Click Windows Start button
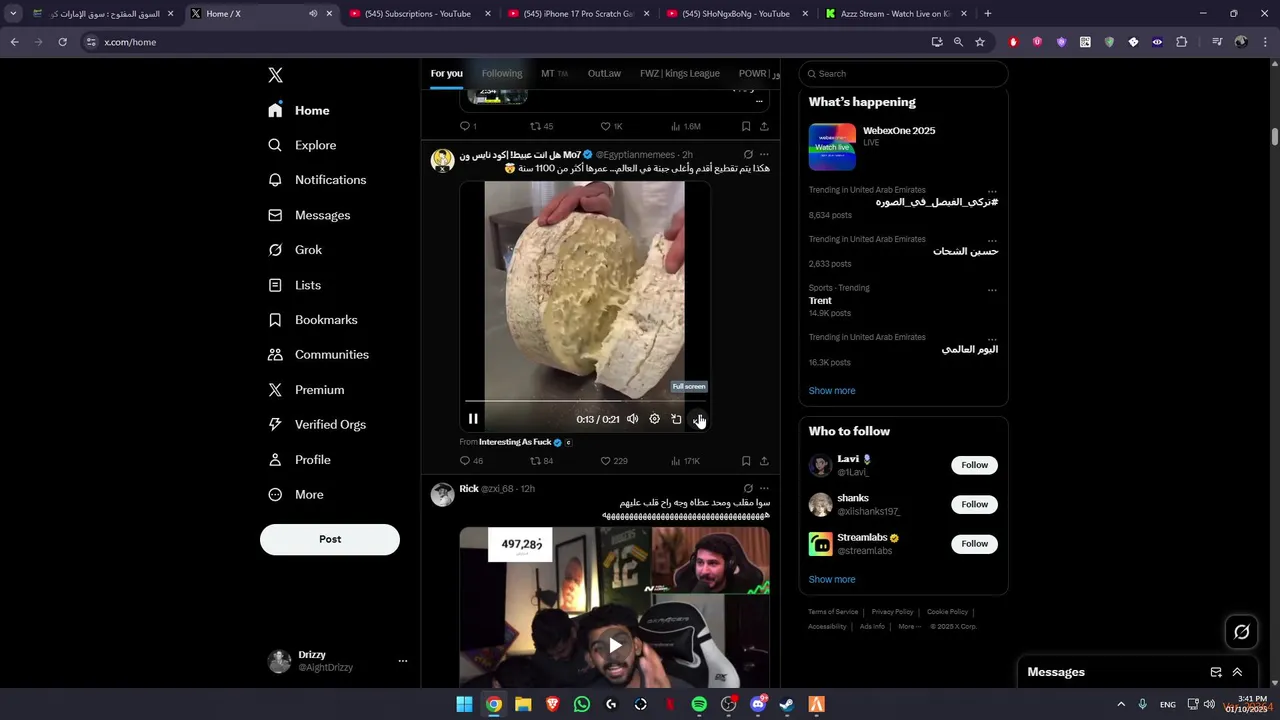This screenshot has width=1280, height=720. (x=464, y=705)
